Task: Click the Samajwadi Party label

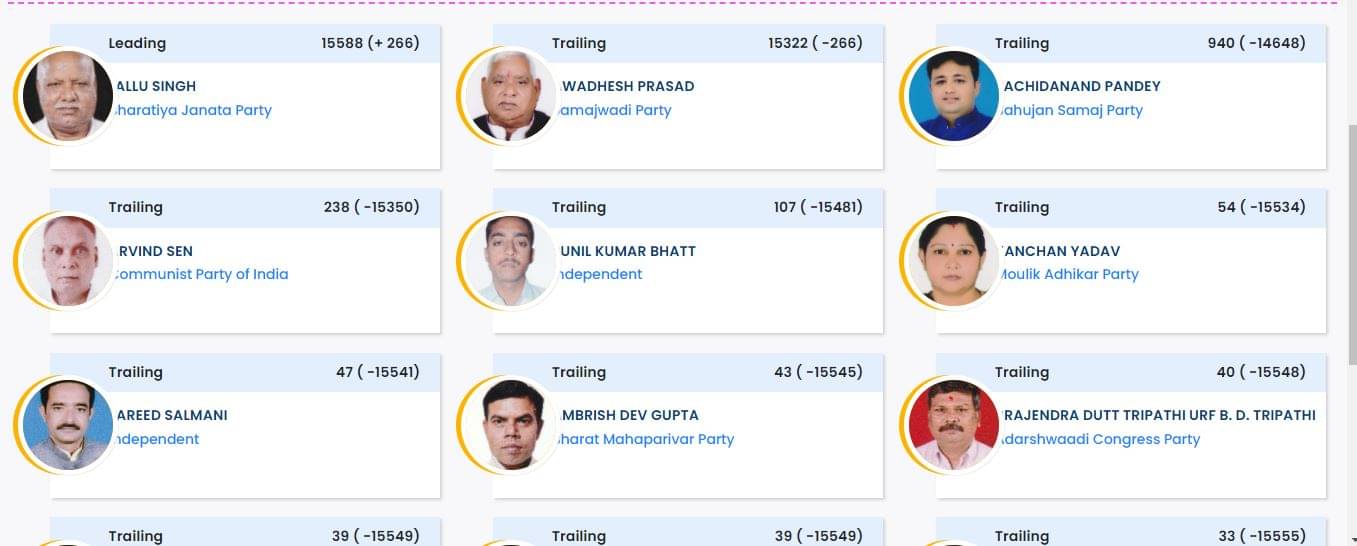Action: point(616,110)
